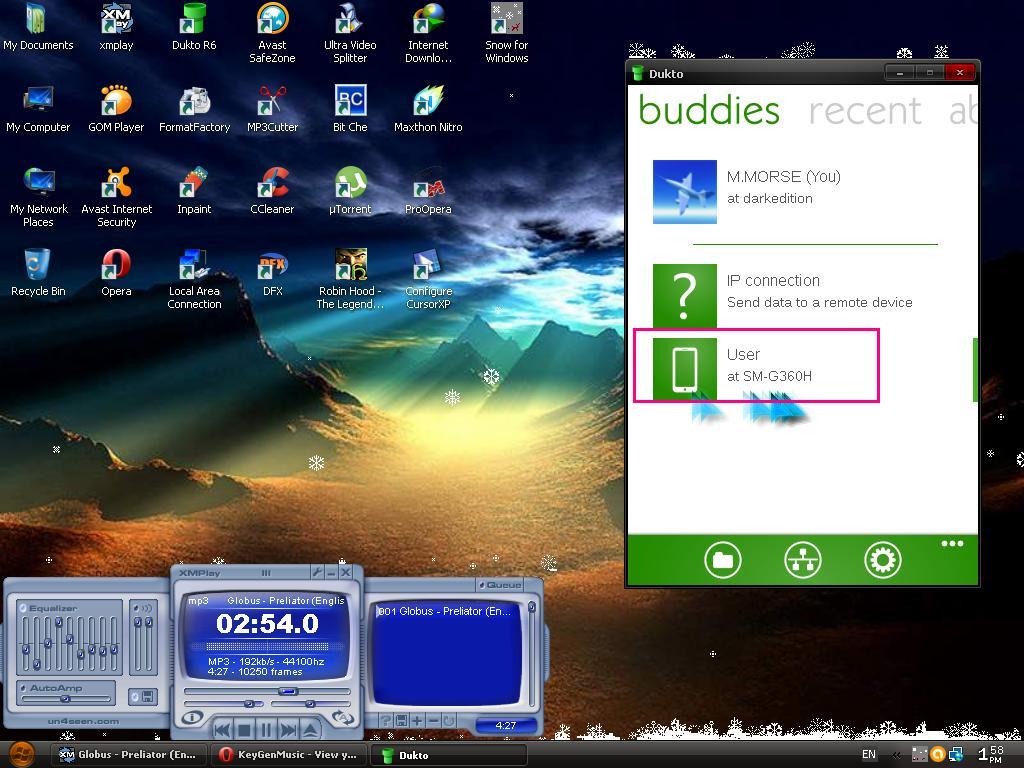Toggle the Queue button above XMPlay playlist

[x=500, y=585]
